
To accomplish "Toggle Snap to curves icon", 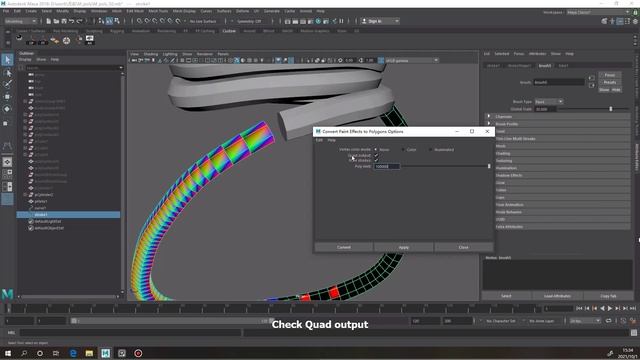I will click(147, 21).
